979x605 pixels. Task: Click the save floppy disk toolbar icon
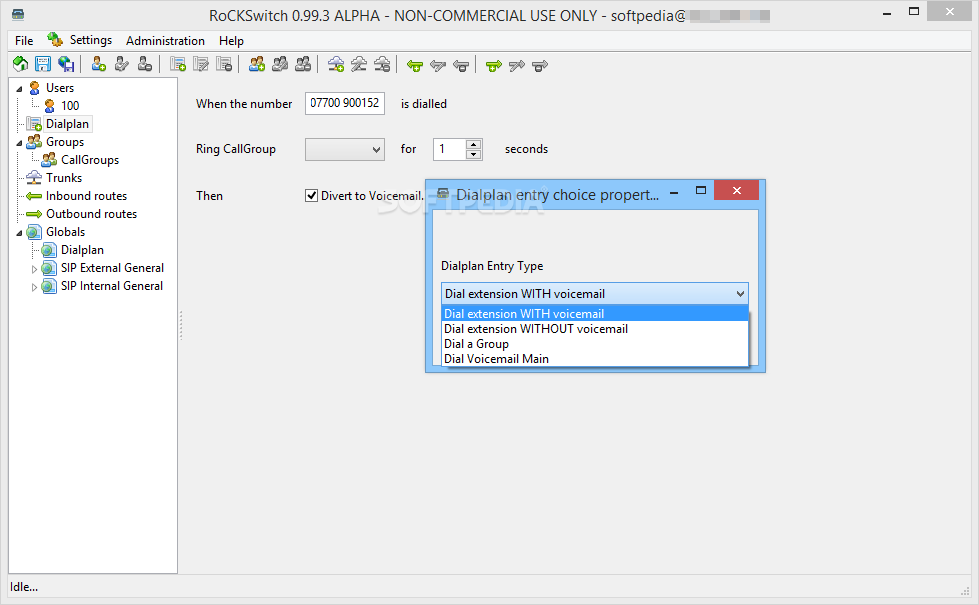click(x=43, y=64)
